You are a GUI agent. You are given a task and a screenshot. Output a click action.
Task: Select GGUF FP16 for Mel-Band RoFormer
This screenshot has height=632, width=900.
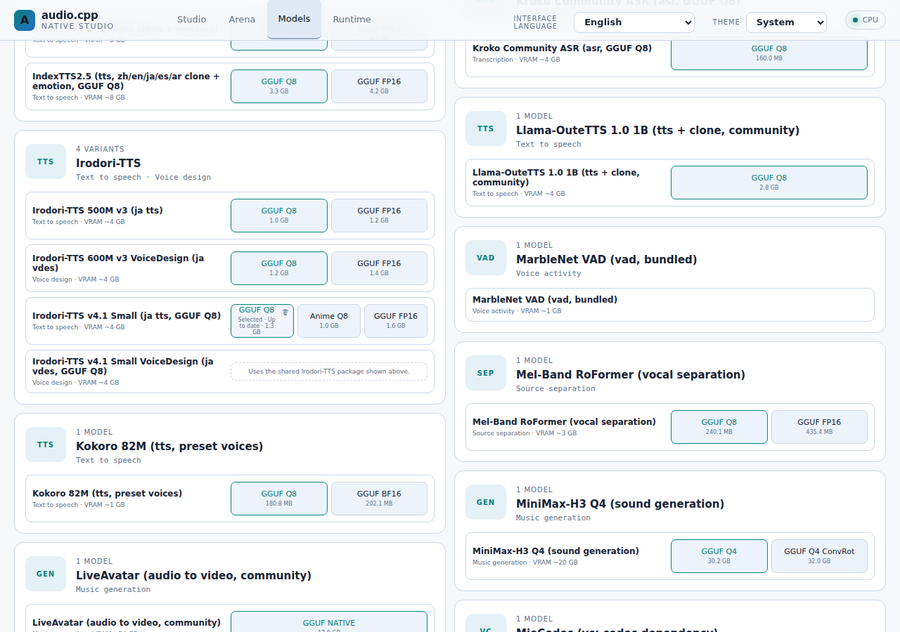819,426
